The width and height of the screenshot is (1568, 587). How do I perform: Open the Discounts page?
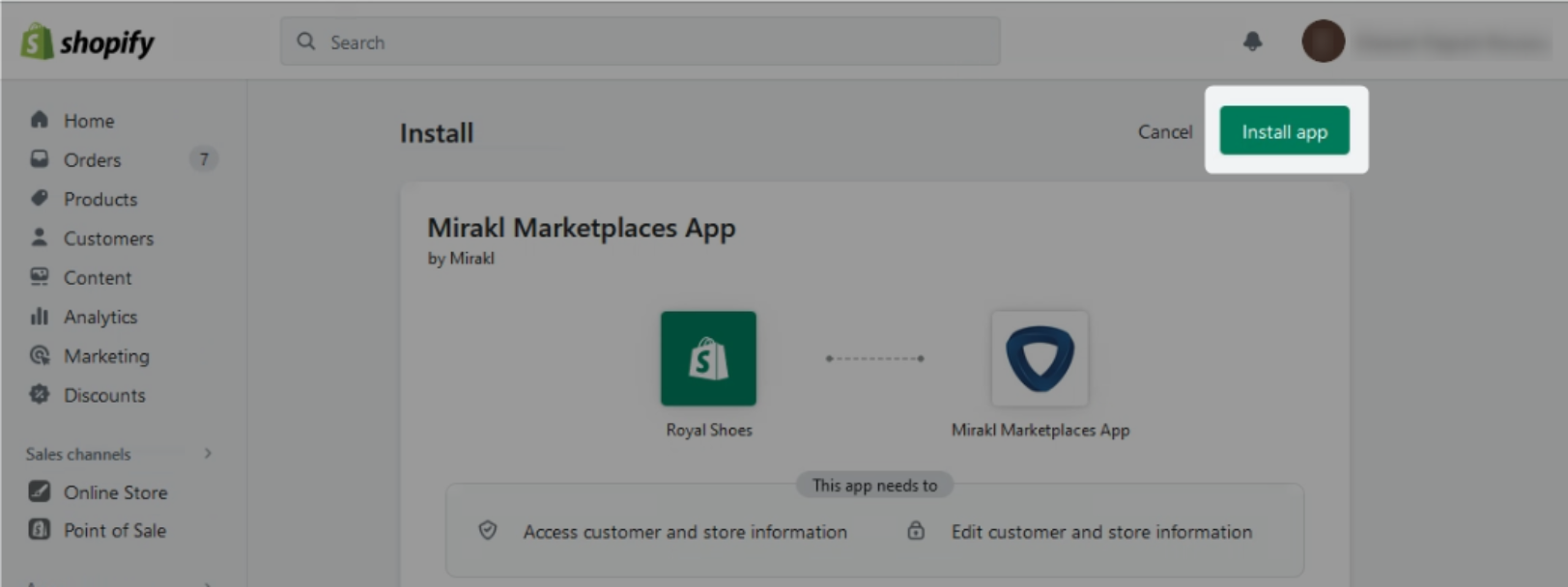[104, 395]
